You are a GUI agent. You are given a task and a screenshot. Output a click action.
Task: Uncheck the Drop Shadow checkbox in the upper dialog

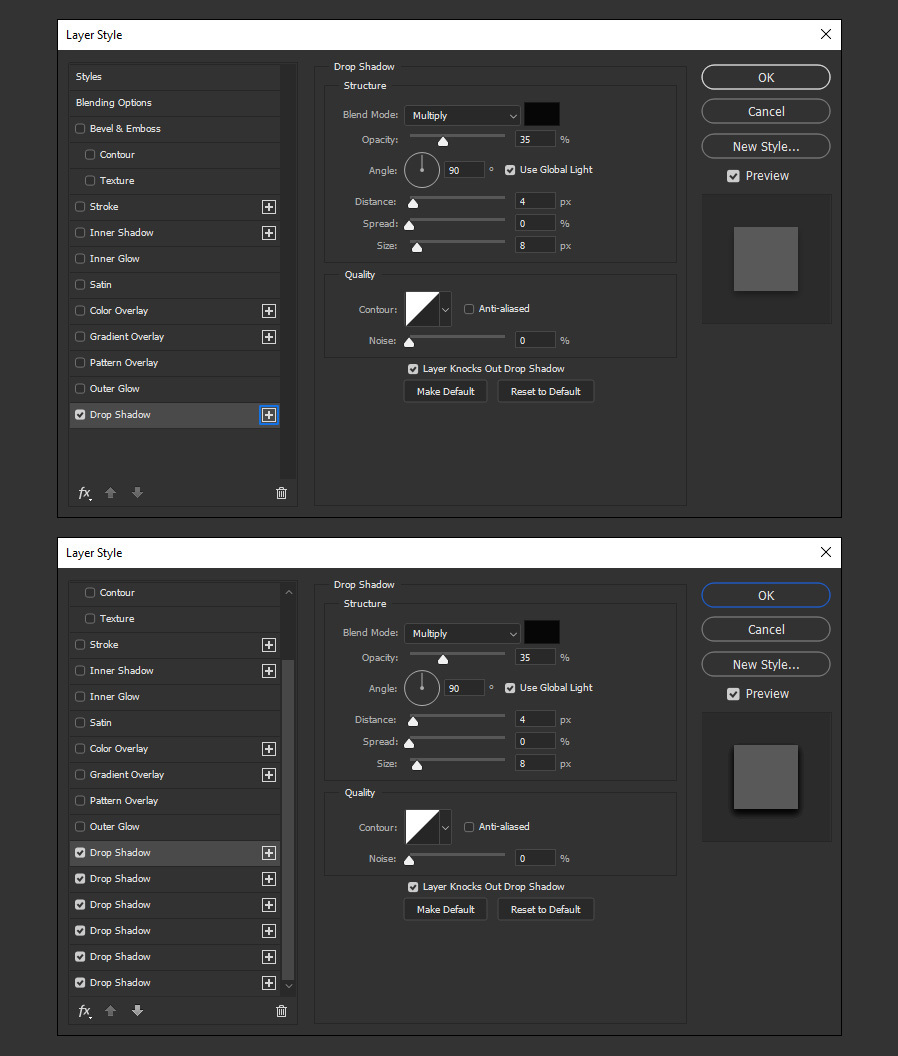tap(80, 415)
